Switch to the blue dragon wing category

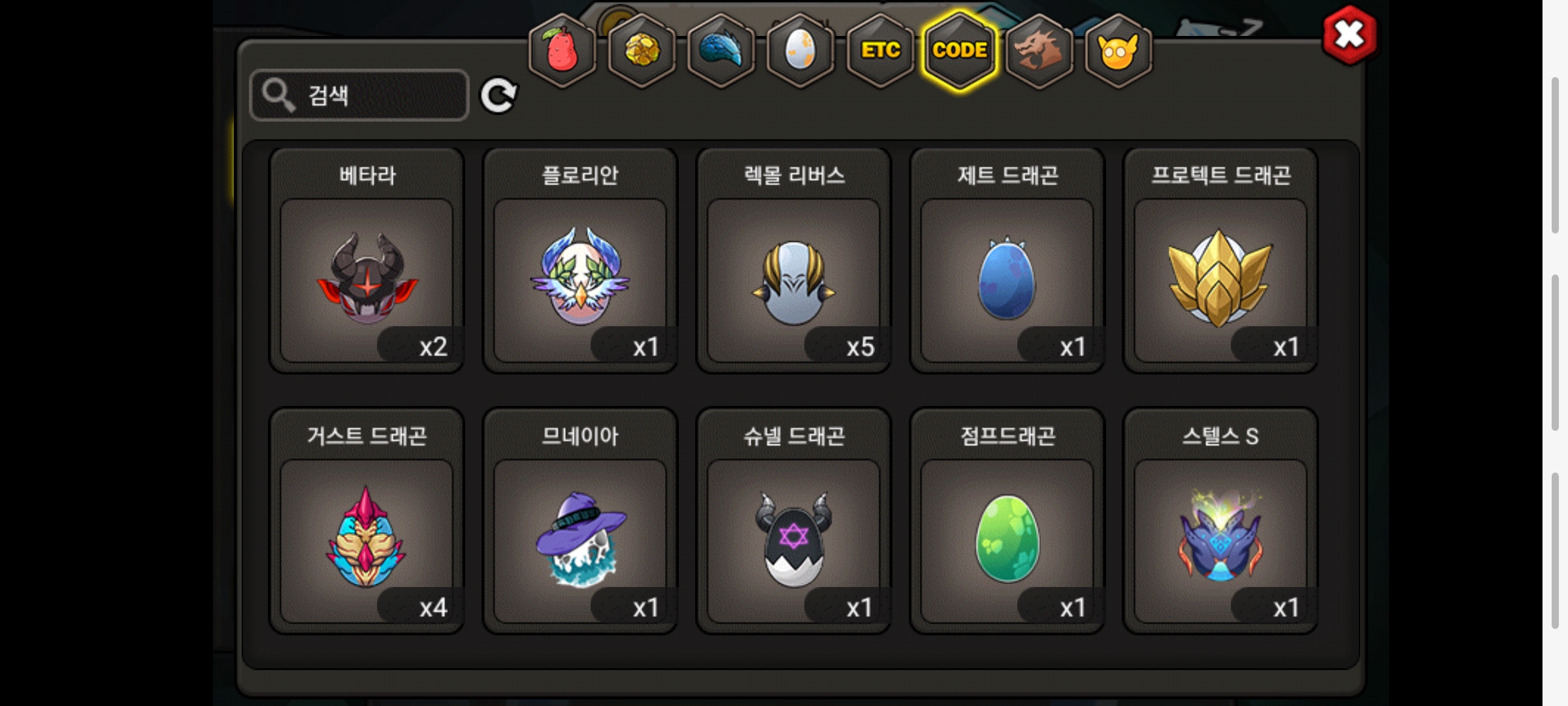721,50
